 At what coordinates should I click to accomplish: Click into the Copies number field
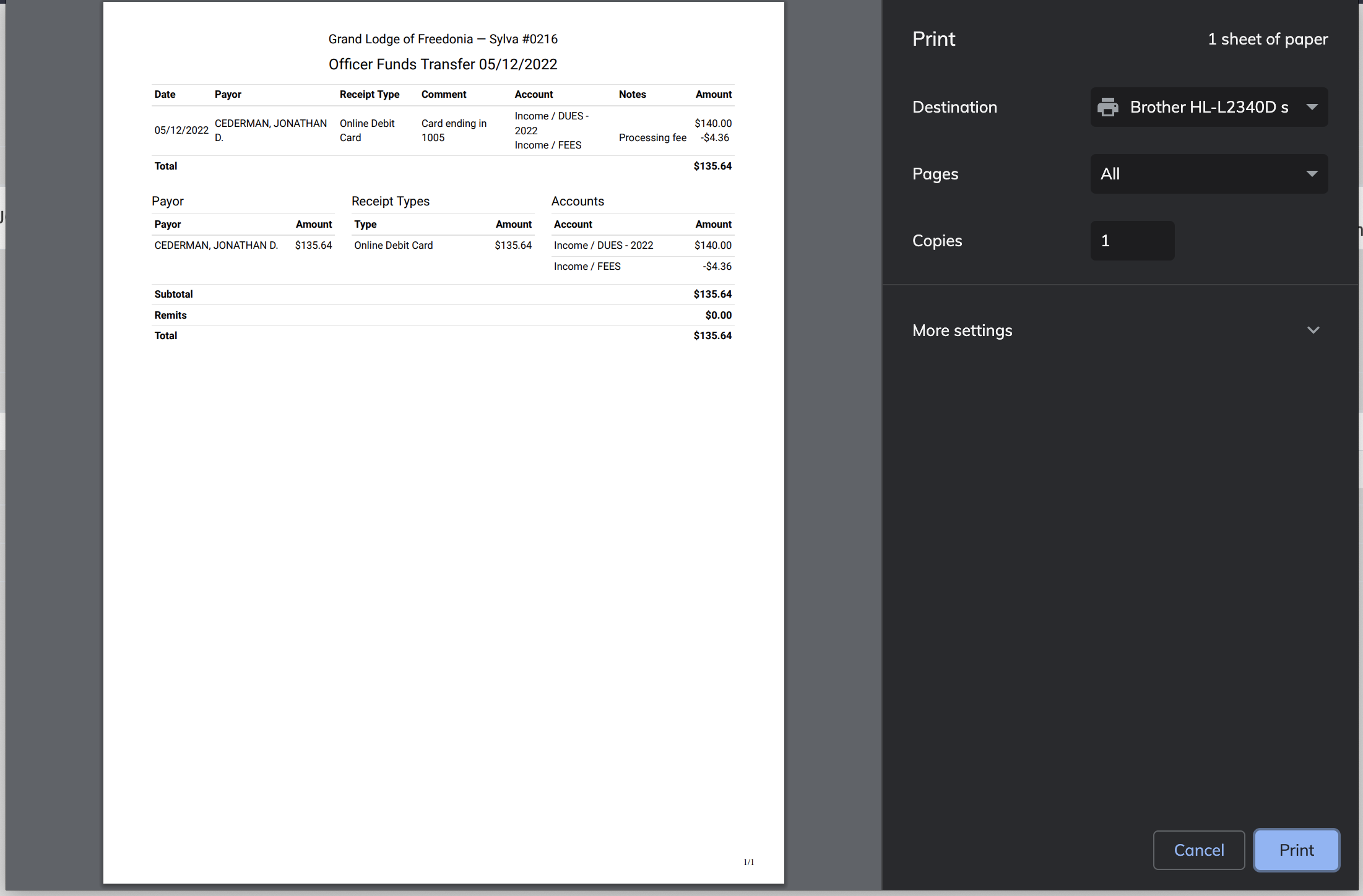tap(1132, 241)
